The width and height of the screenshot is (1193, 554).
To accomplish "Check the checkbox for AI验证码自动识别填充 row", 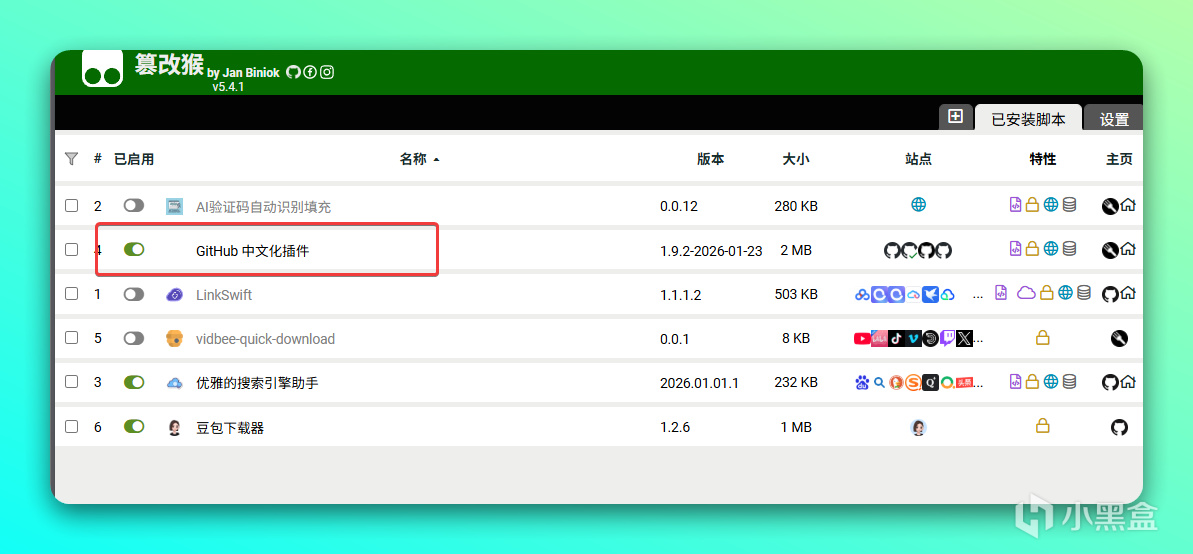I will 72,205.
